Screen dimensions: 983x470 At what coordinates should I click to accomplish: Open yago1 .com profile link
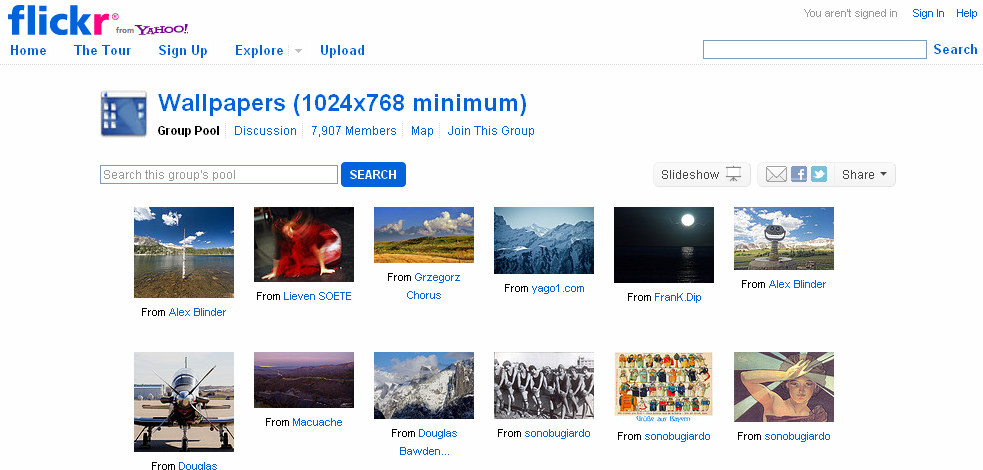tap(558, 288)
